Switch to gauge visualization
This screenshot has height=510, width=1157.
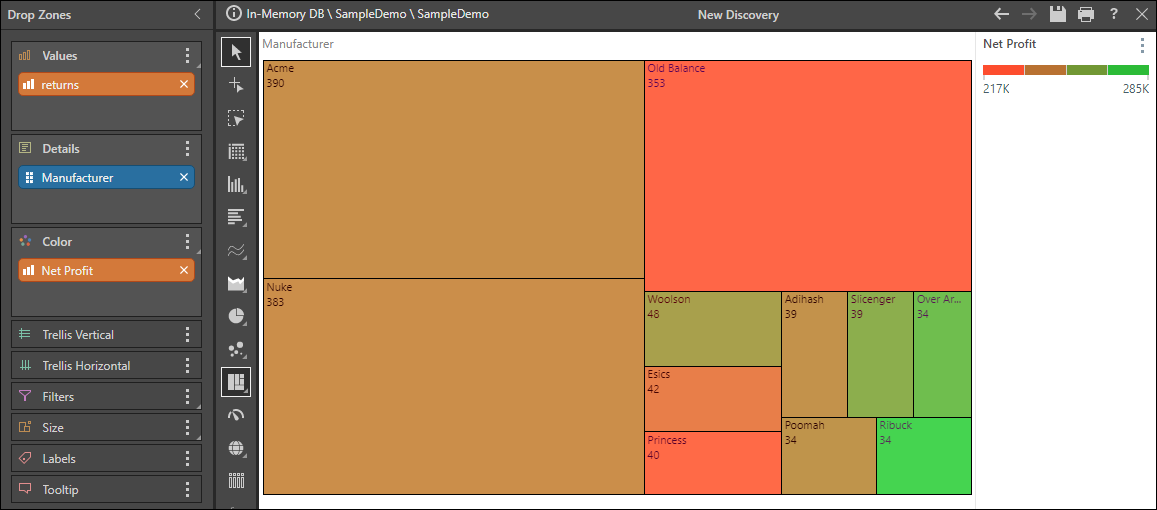(x=236, y=415)
